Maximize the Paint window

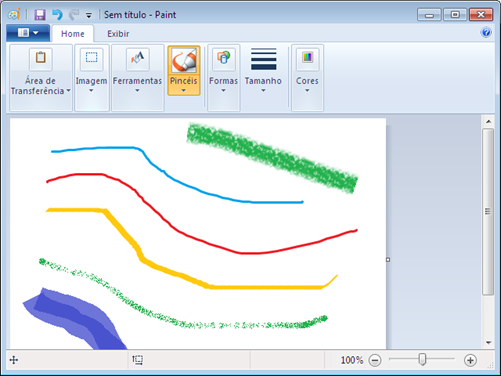coord(455,15)
